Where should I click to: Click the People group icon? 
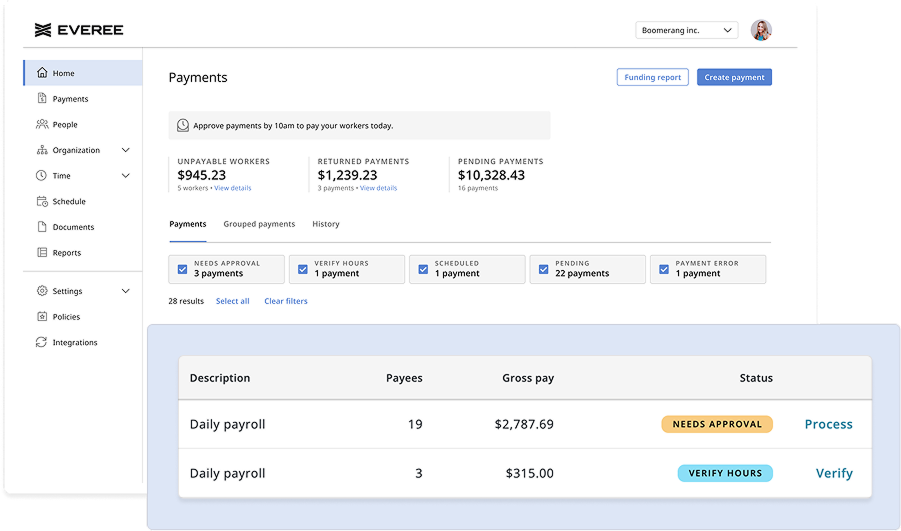click(x=42, y=124)
